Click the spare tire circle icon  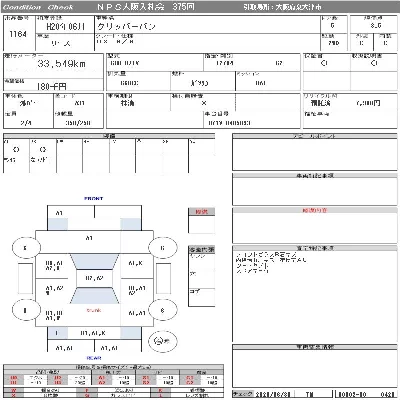(x=162, y=341)
